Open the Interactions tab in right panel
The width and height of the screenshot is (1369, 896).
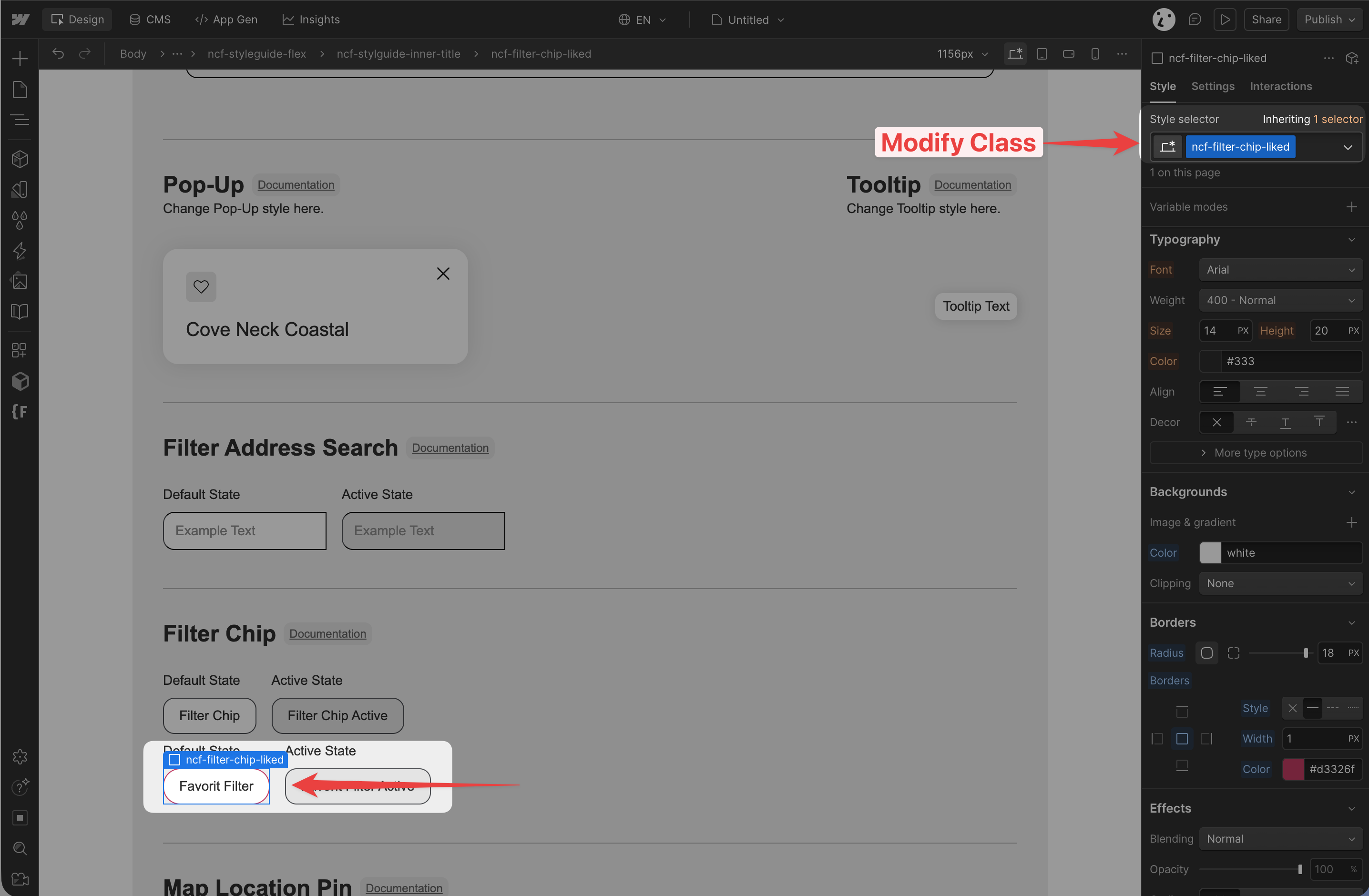1280,86
